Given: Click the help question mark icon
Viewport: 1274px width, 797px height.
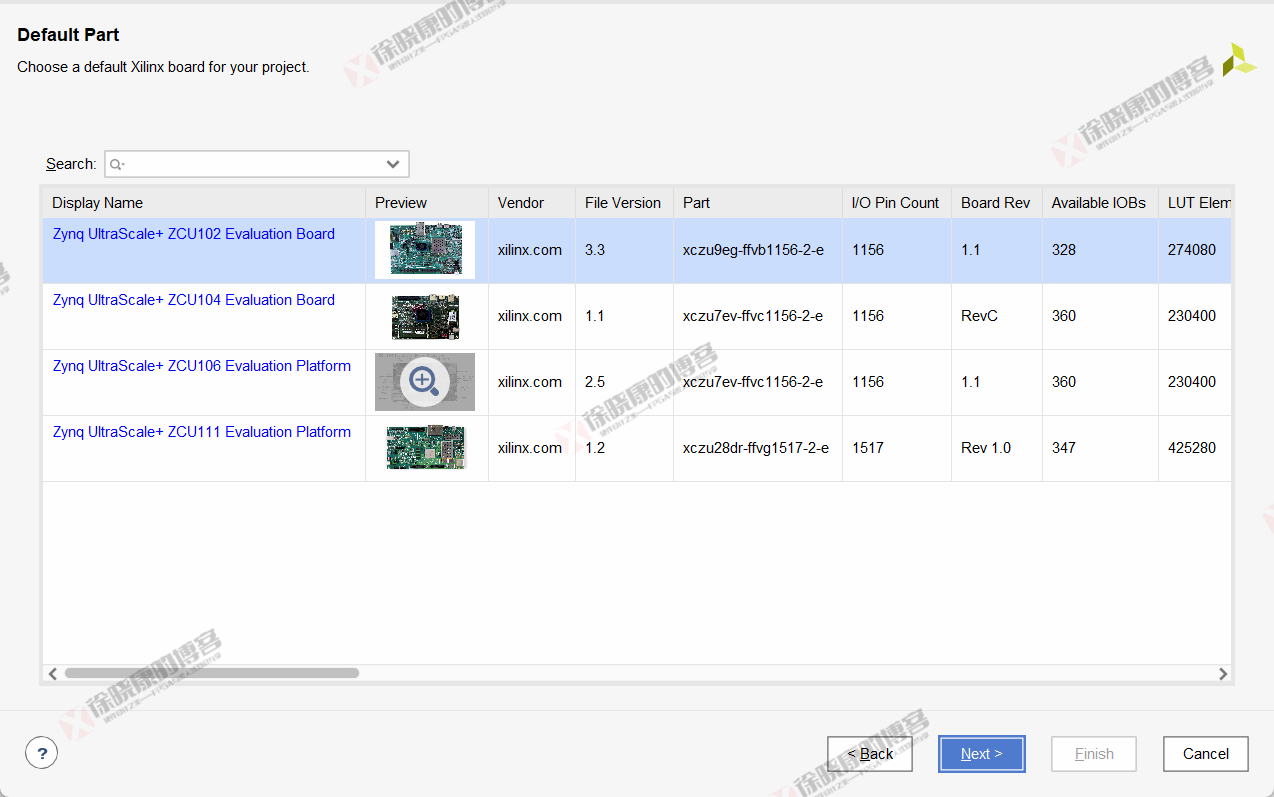Looking at the screenshot, I should (41, 754).
